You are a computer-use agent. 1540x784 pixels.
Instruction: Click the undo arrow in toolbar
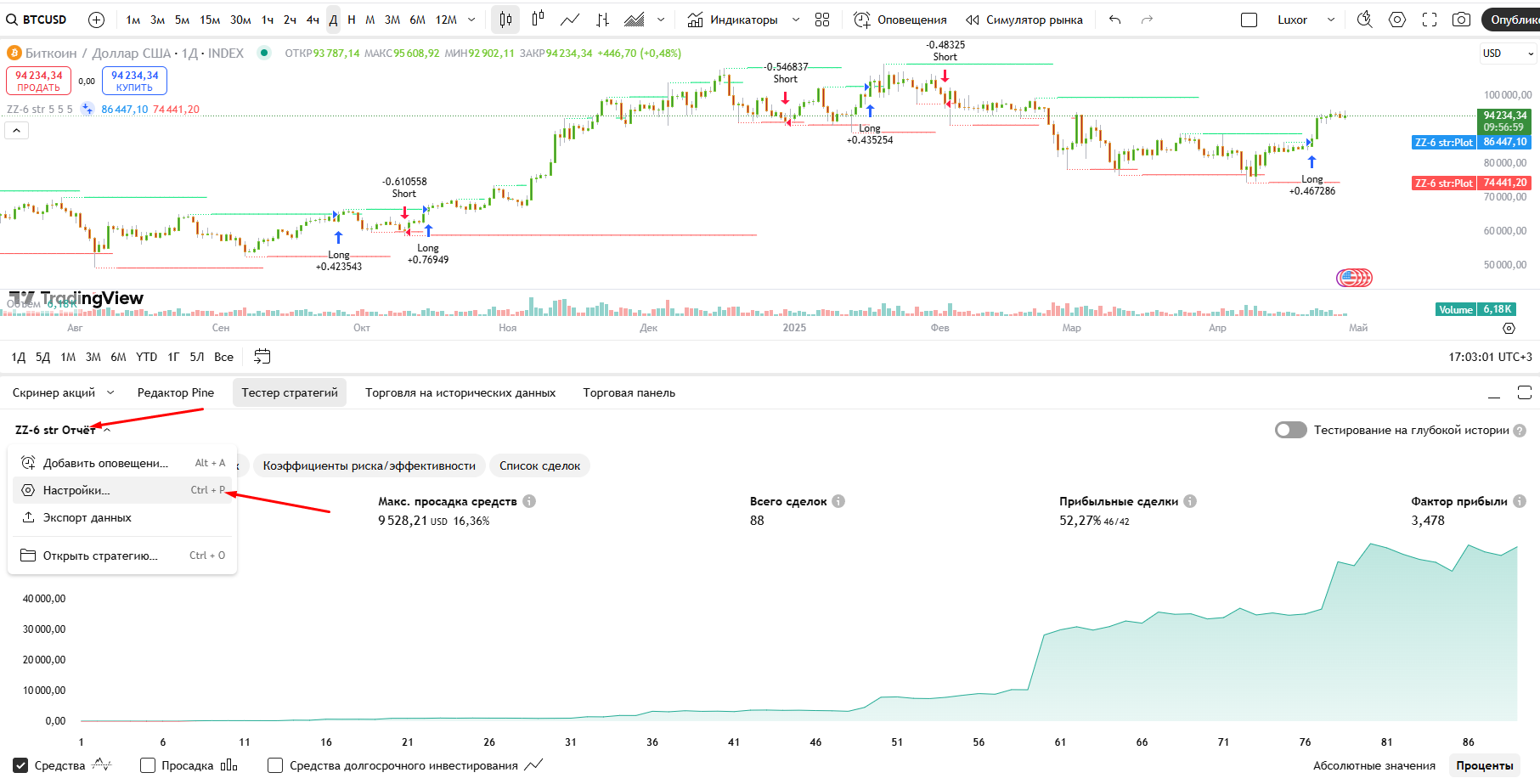click(1115, 20)
